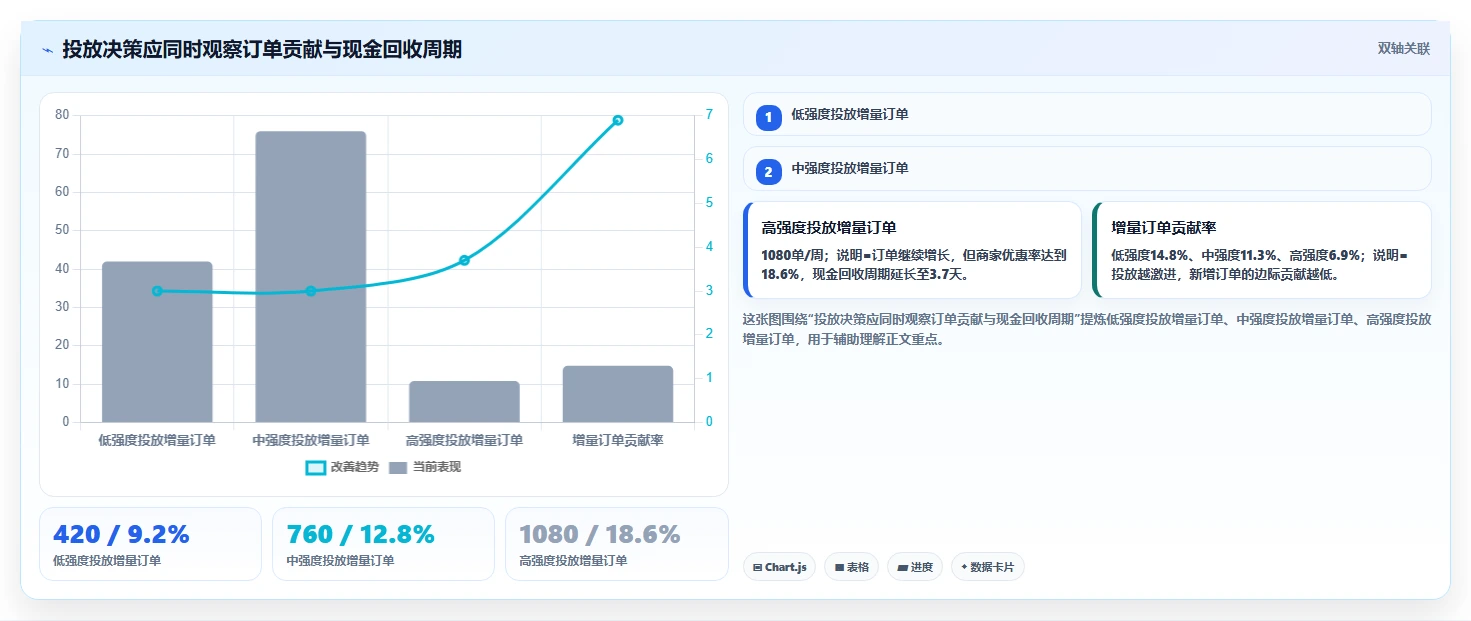Click the right axis value 7
The width and height of the screenshot is (1471, 621).
(x=709, y=115)
